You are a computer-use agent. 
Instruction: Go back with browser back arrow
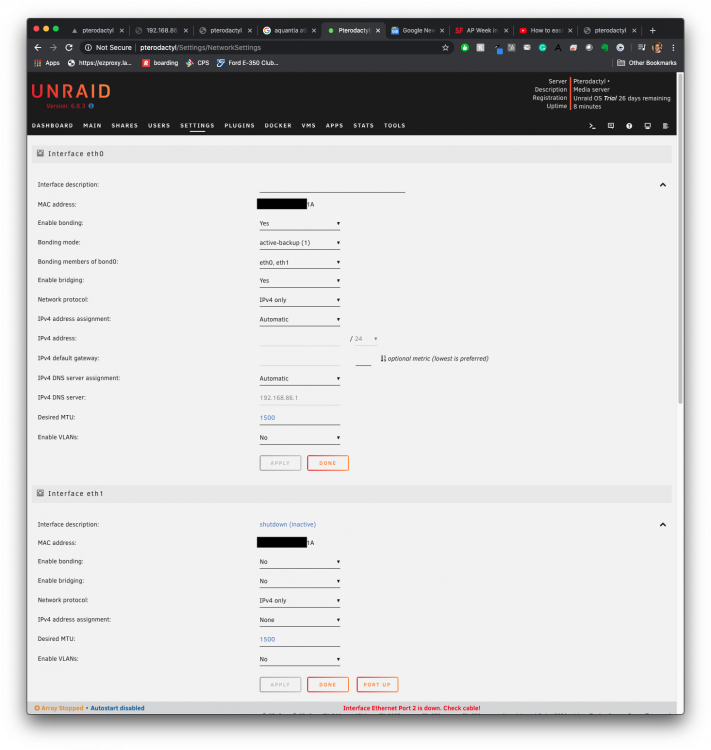[38, 47]
